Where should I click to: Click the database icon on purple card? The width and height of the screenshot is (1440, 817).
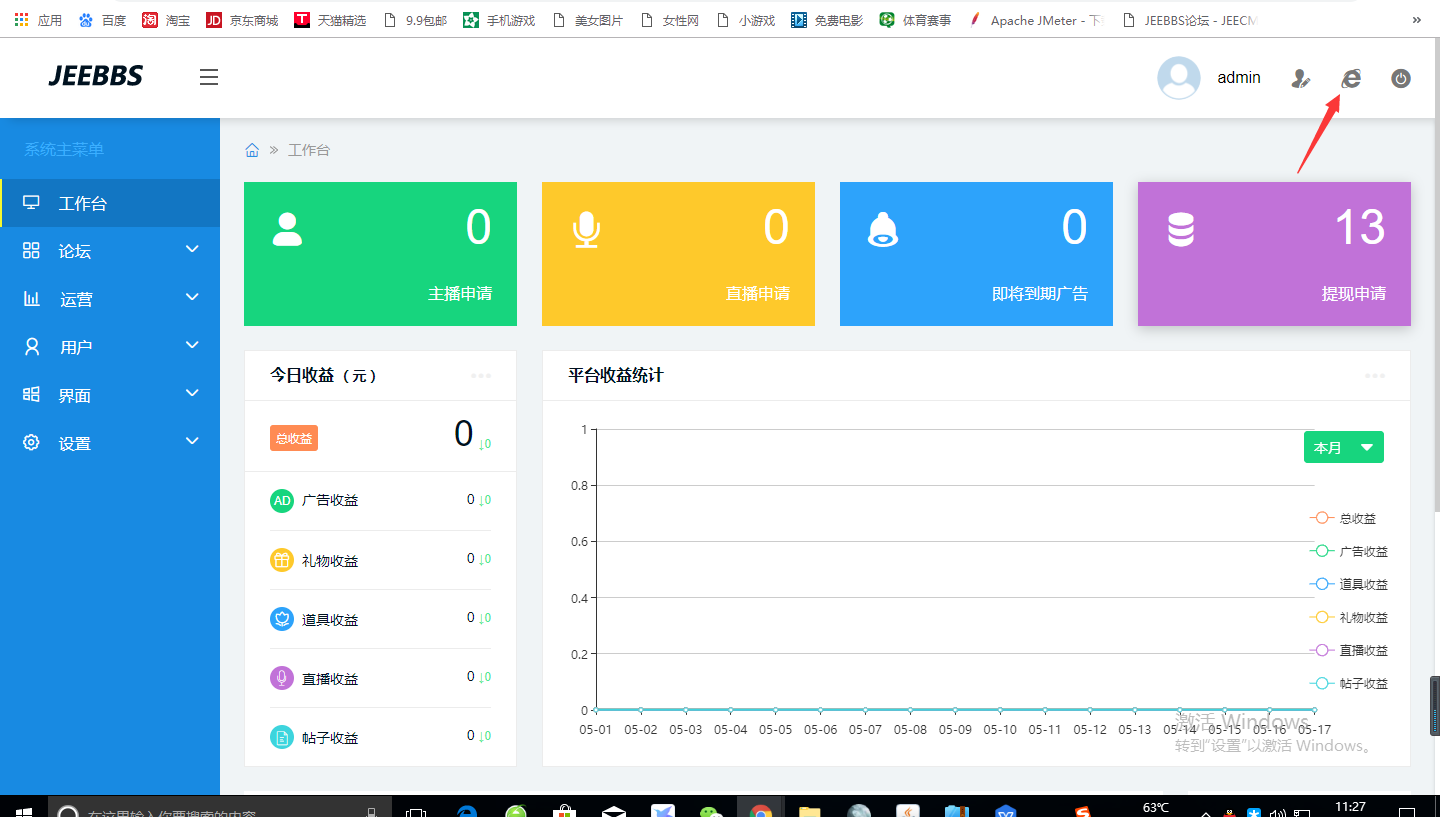pyautogui.click(x=1181, y=229)
